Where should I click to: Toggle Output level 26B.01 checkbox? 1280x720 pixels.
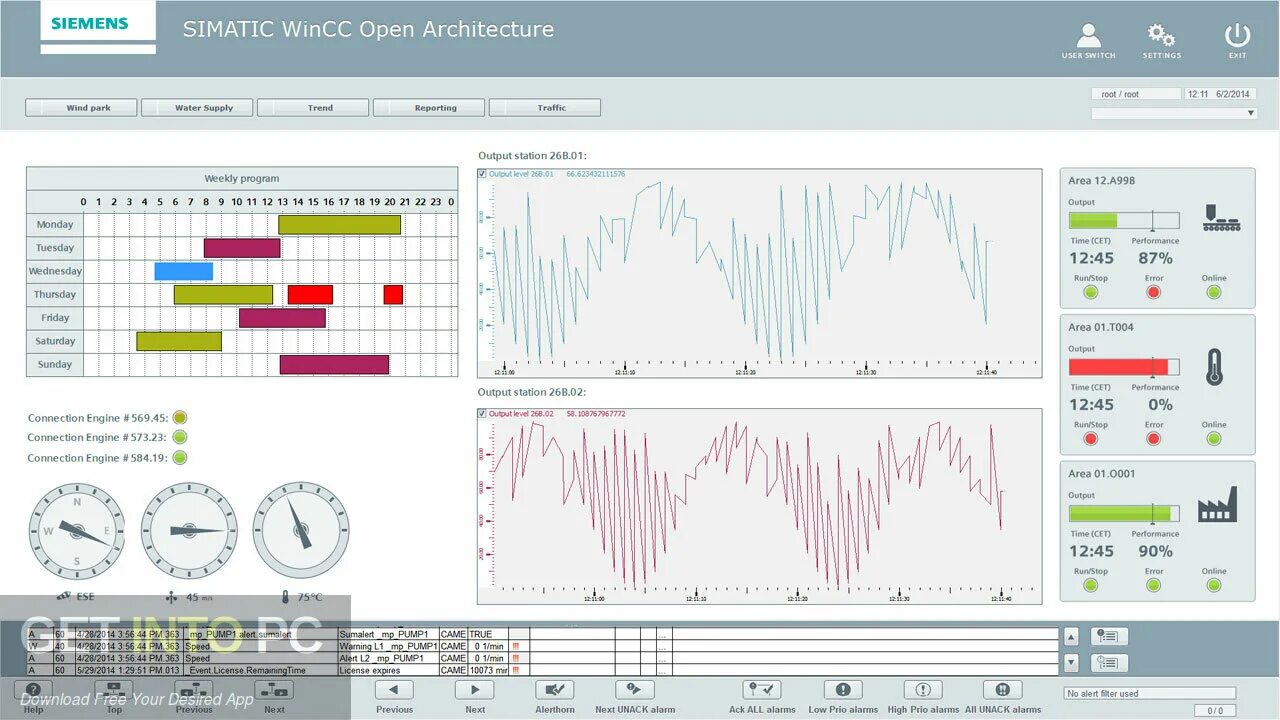tap(483, 174)
